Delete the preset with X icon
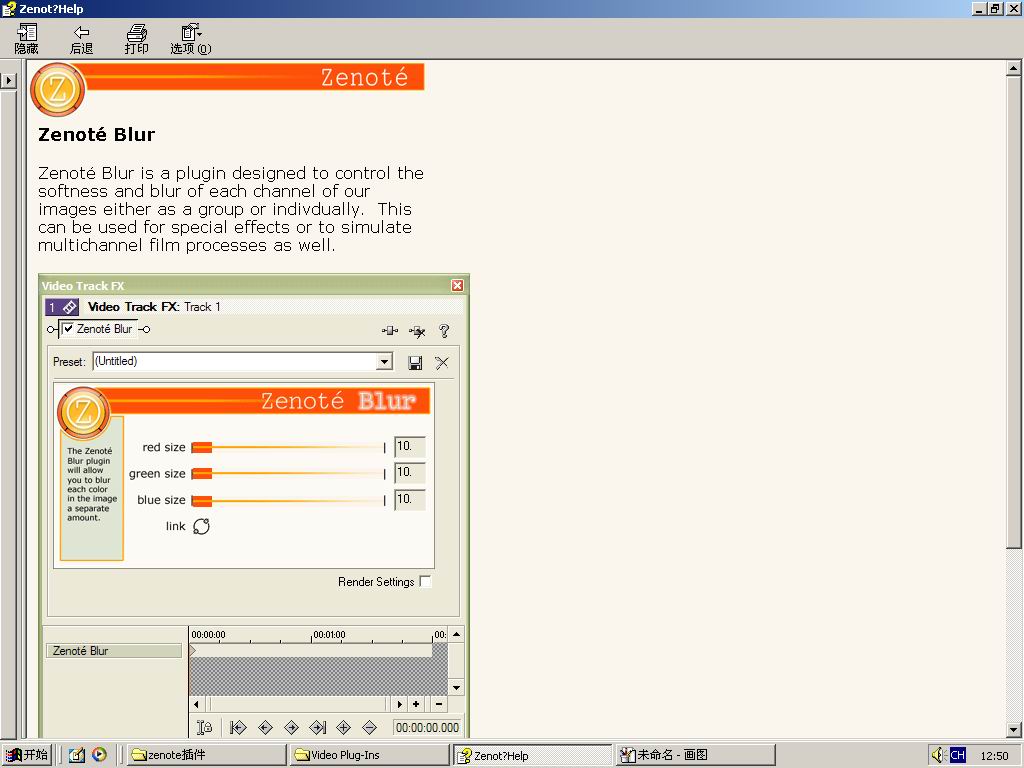Image resolution: width=1024 pixels, height=768 pixels. point(442,363)
